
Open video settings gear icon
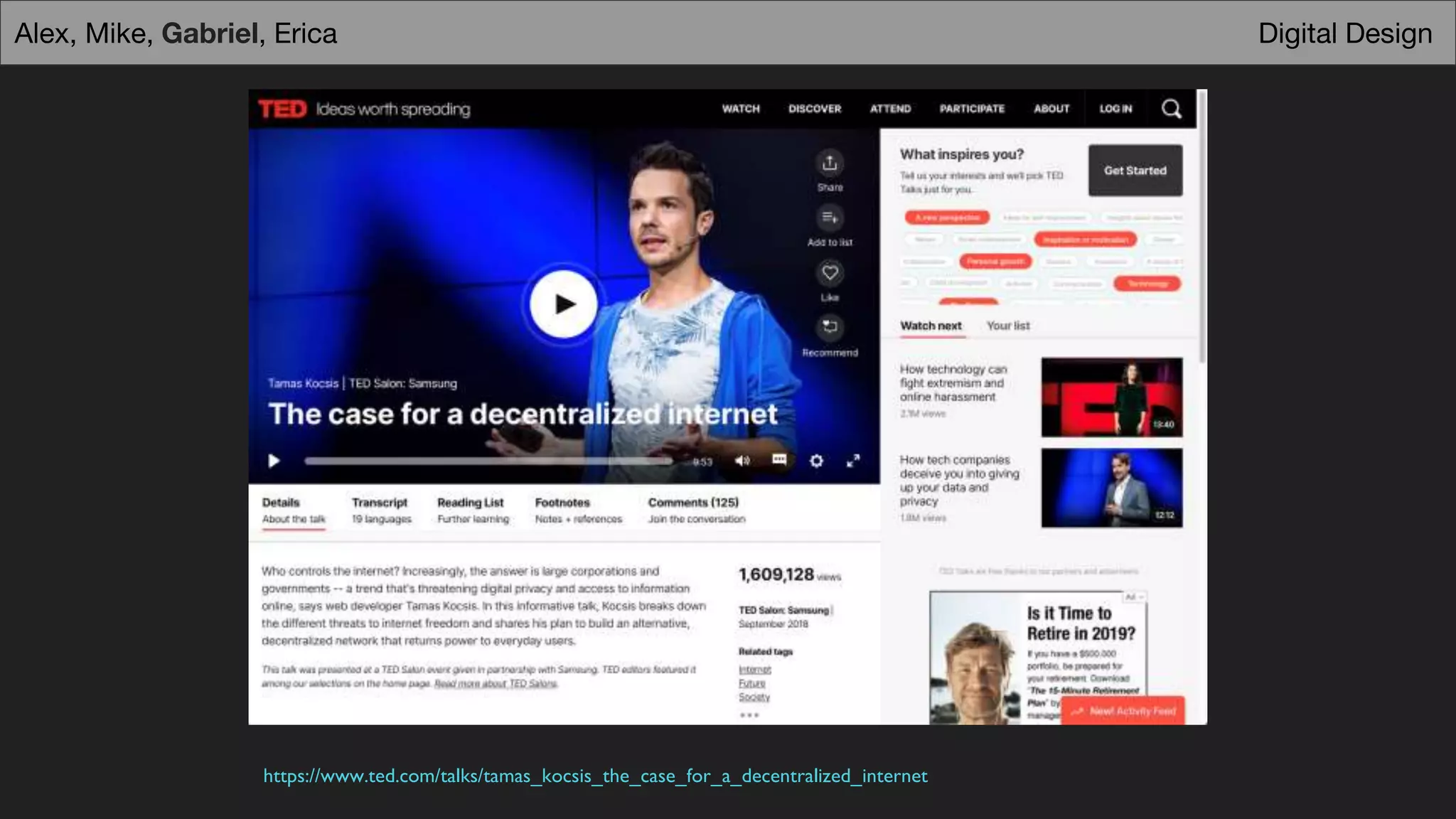816,461
